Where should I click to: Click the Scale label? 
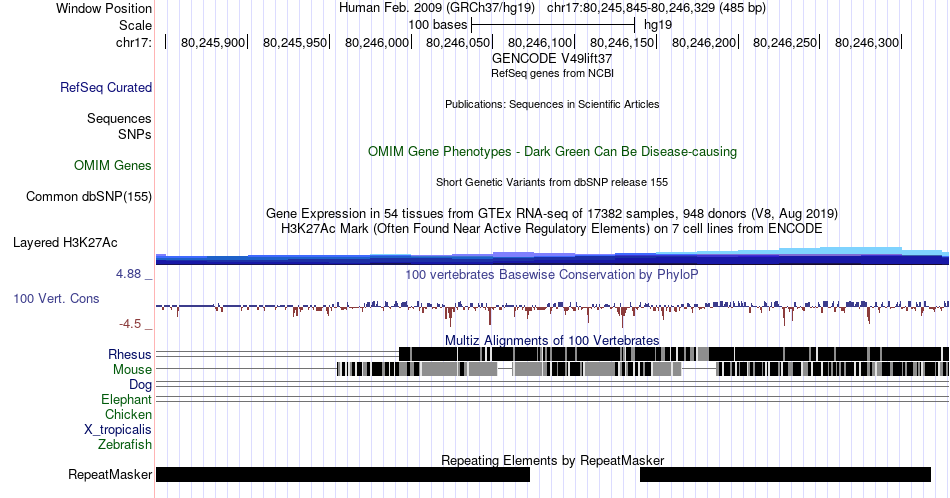tap(135, 25)
